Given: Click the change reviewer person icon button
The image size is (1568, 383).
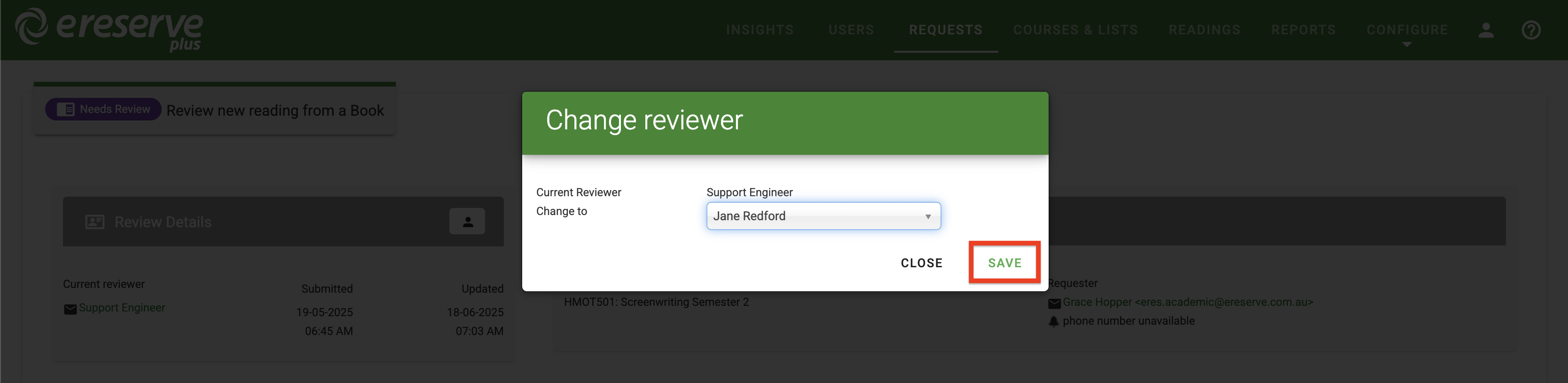Looking at the screenshot, I should (x=467, y=222).
